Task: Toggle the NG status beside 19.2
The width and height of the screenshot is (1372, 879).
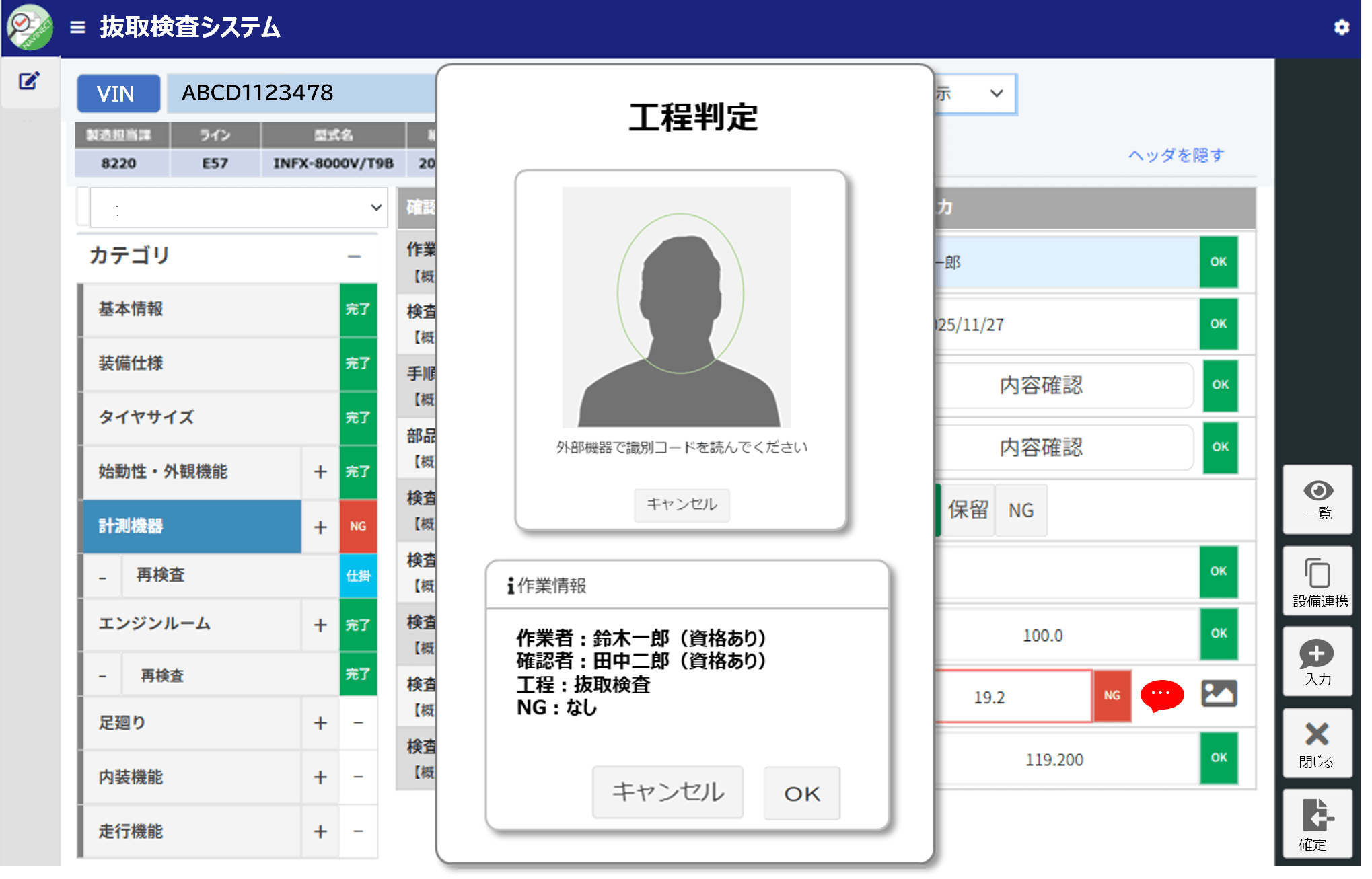Action: point(1112,696)
